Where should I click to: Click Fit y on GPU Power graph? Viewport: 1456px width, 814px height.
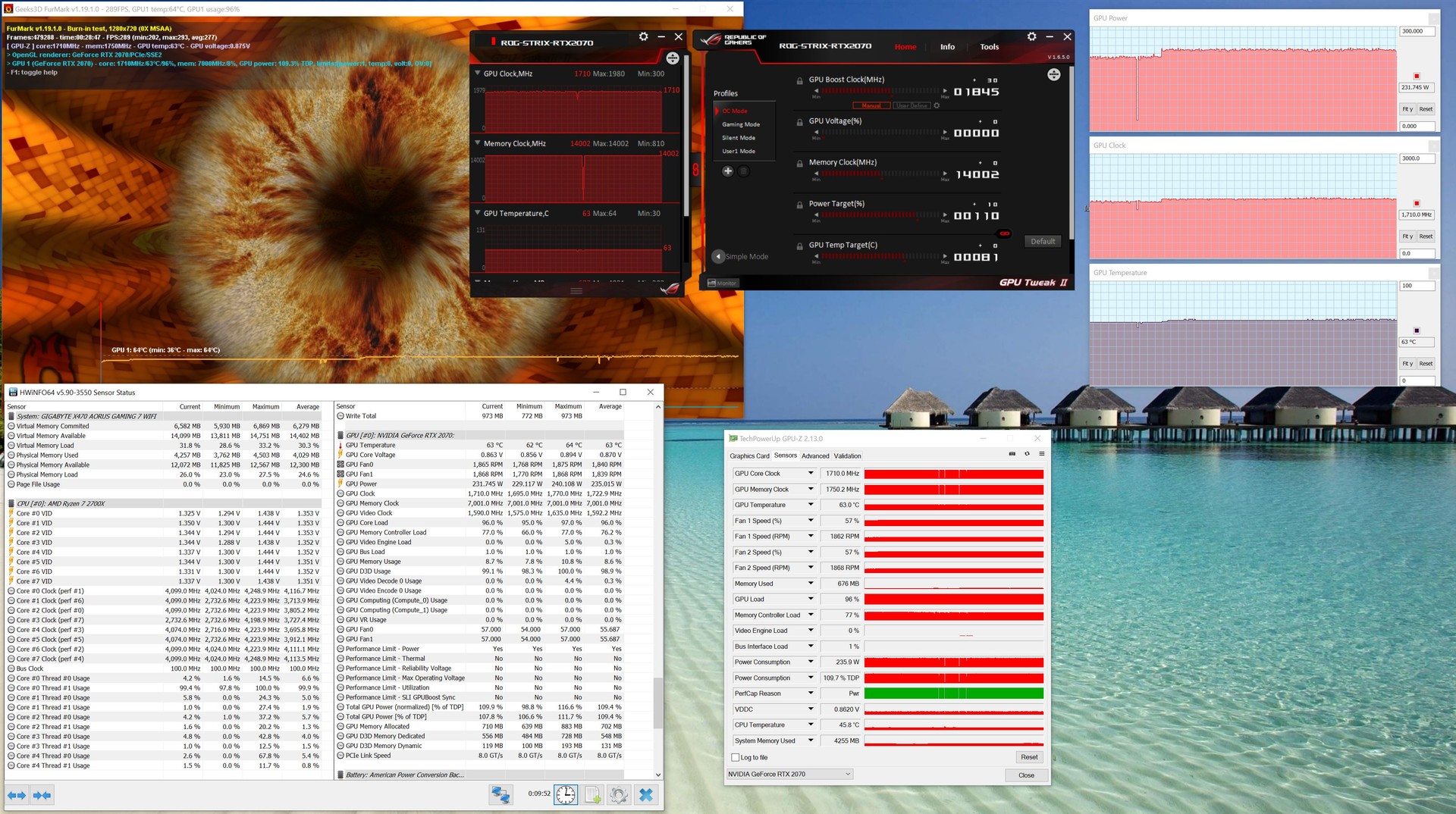click(x=1407, y=109)
